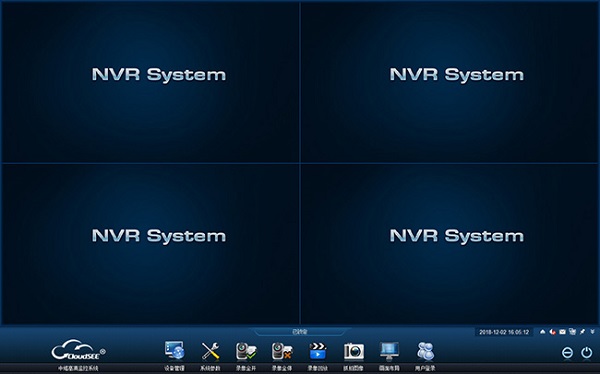Image resolution: width=600 pixels, height=374 pixels.
Task: Open system settings wrench-and-screwdriver icon
Action: pyautogui.click(x=210, y=351)
